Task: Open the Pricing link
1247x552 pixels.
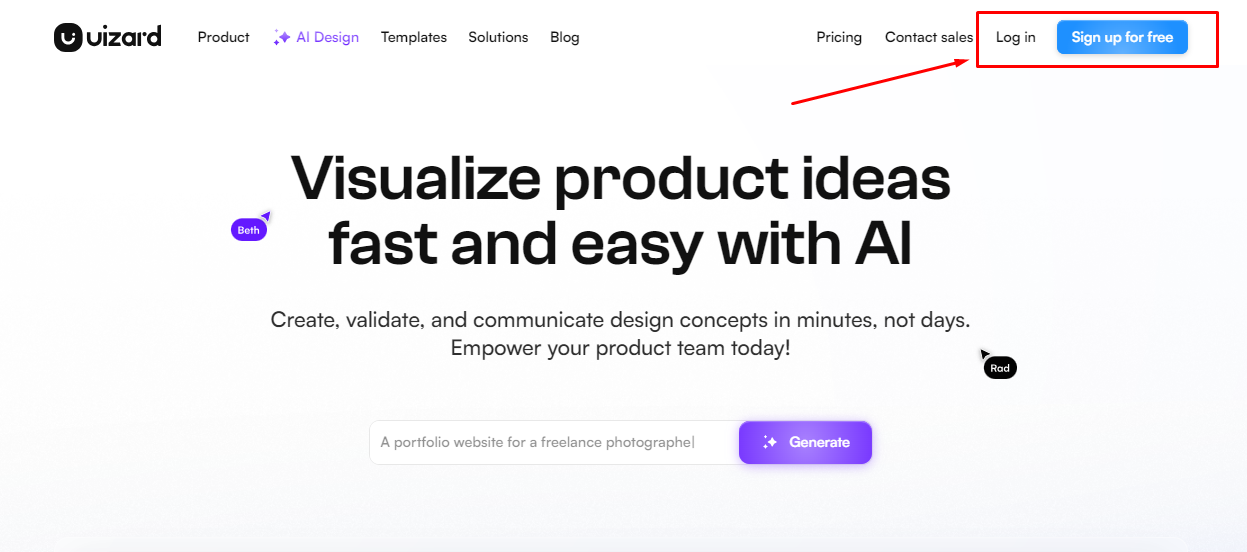Action: (x=839, y=37)
